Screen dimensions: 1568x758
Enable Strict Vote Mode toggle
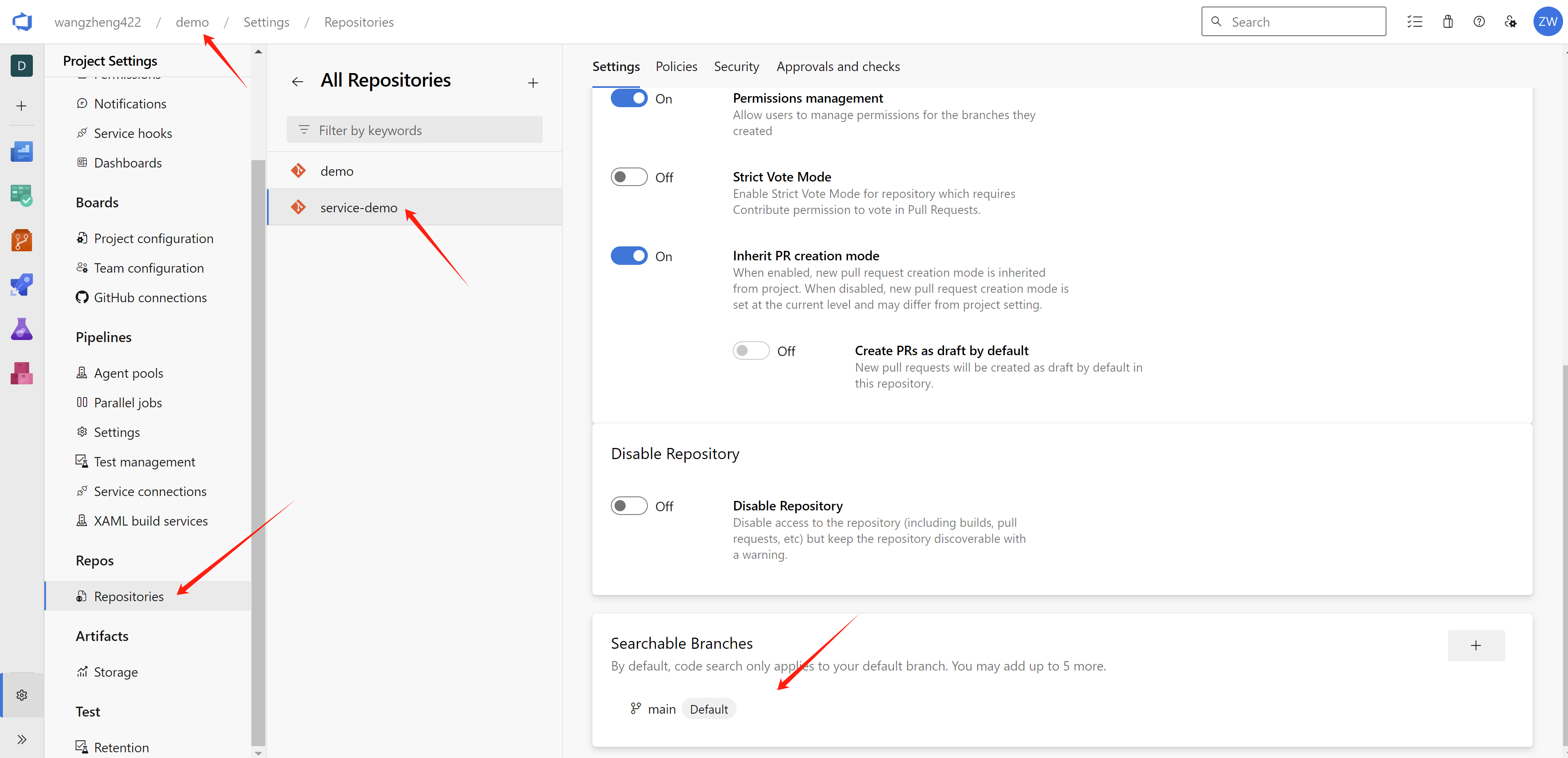coord(629,177)
